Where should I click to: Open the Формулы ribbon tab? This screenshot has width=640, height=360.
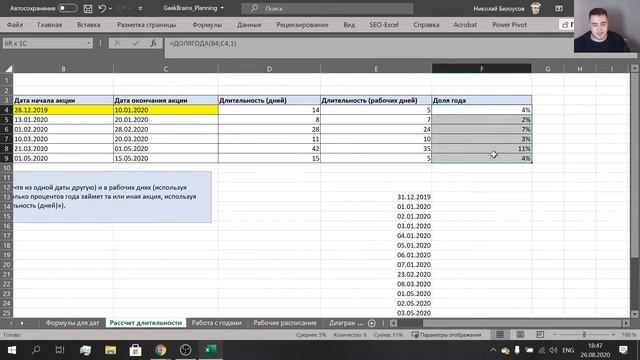coord(207,25)
